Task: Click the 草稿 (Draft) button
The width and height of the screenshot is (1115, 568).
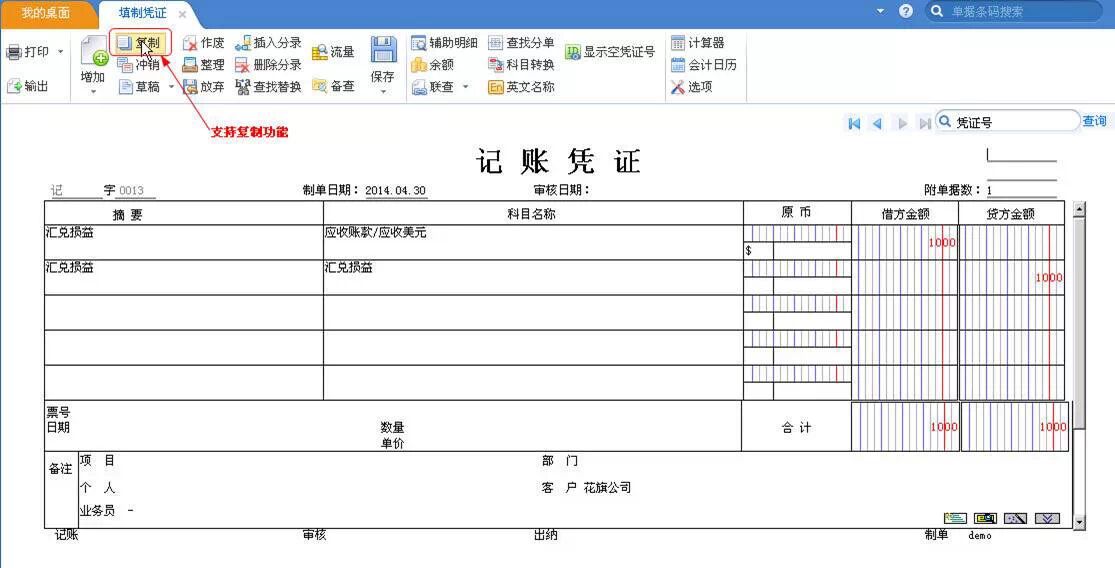Action: (x=140, y=87)
